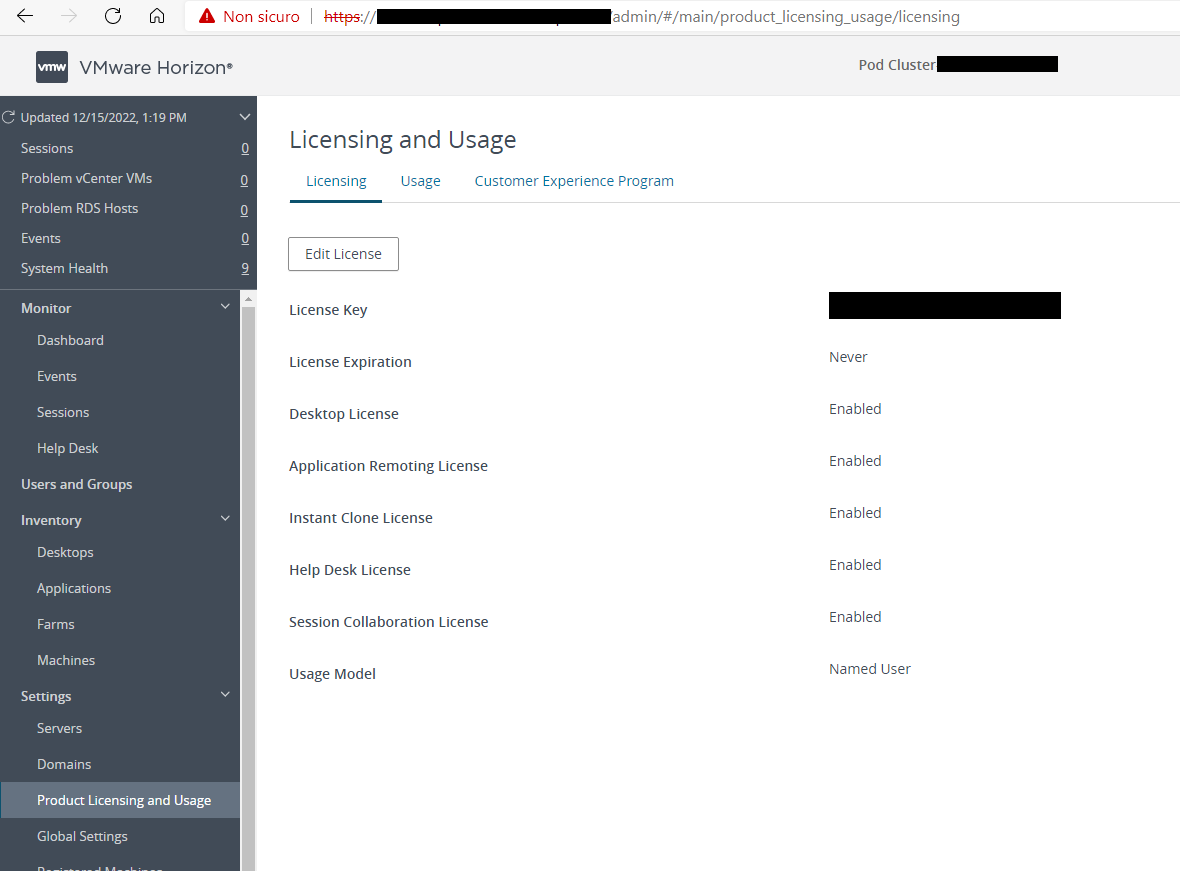Image resolution: width=1180 pixels, height=871 pixels.
Task: Open the Events count link in status panel
Action: click(245, 238)
